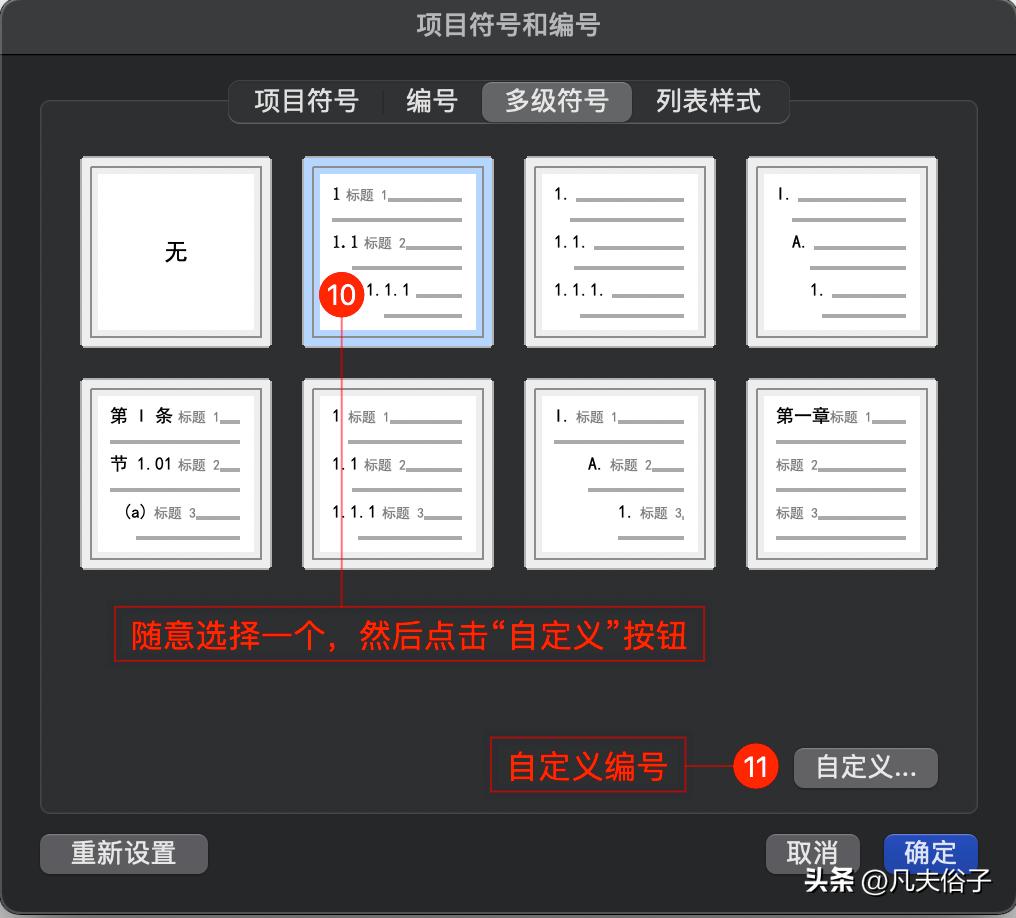Pick the 'I. / A. / 1.' outline style
The height and width of the screenshot is (918, 1016).
click(841, 251)
